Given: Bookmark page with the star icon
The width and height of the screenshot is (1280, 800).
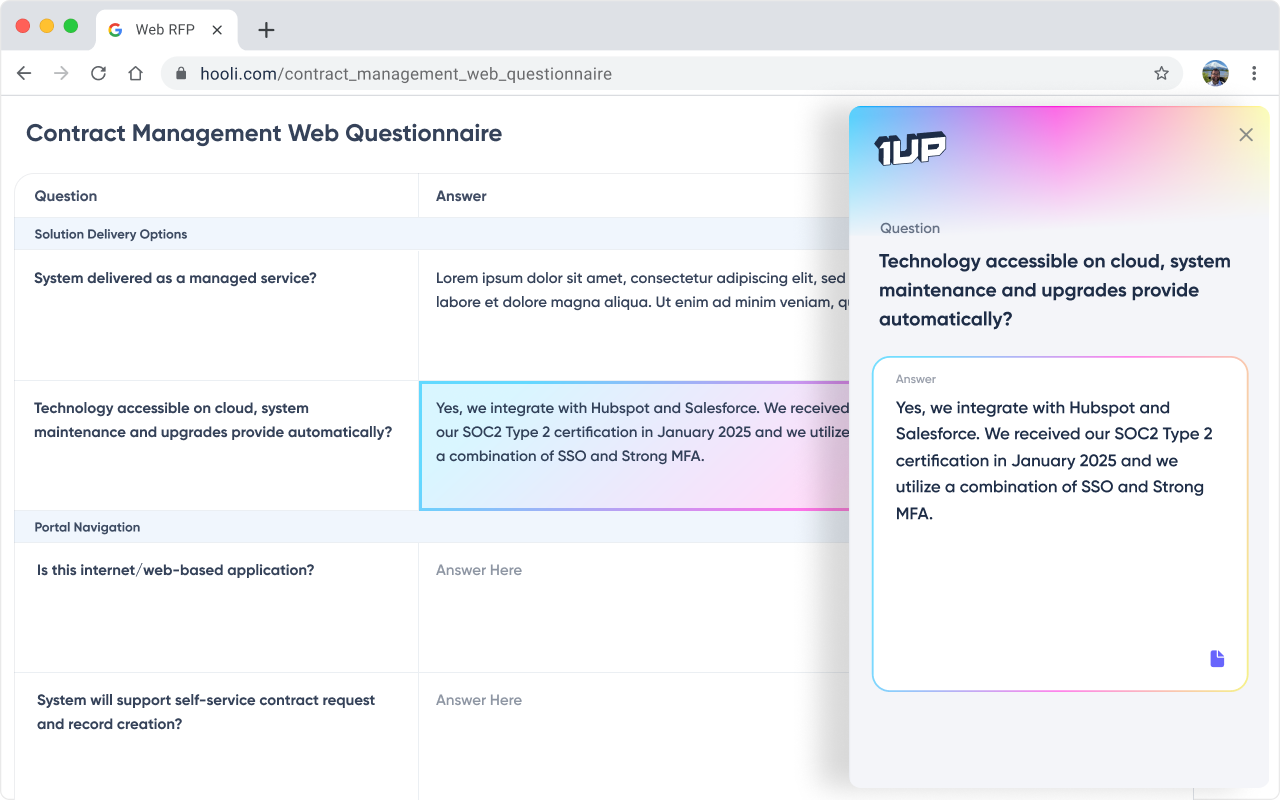Looking at the screenshot, I should coord(1161,73).
